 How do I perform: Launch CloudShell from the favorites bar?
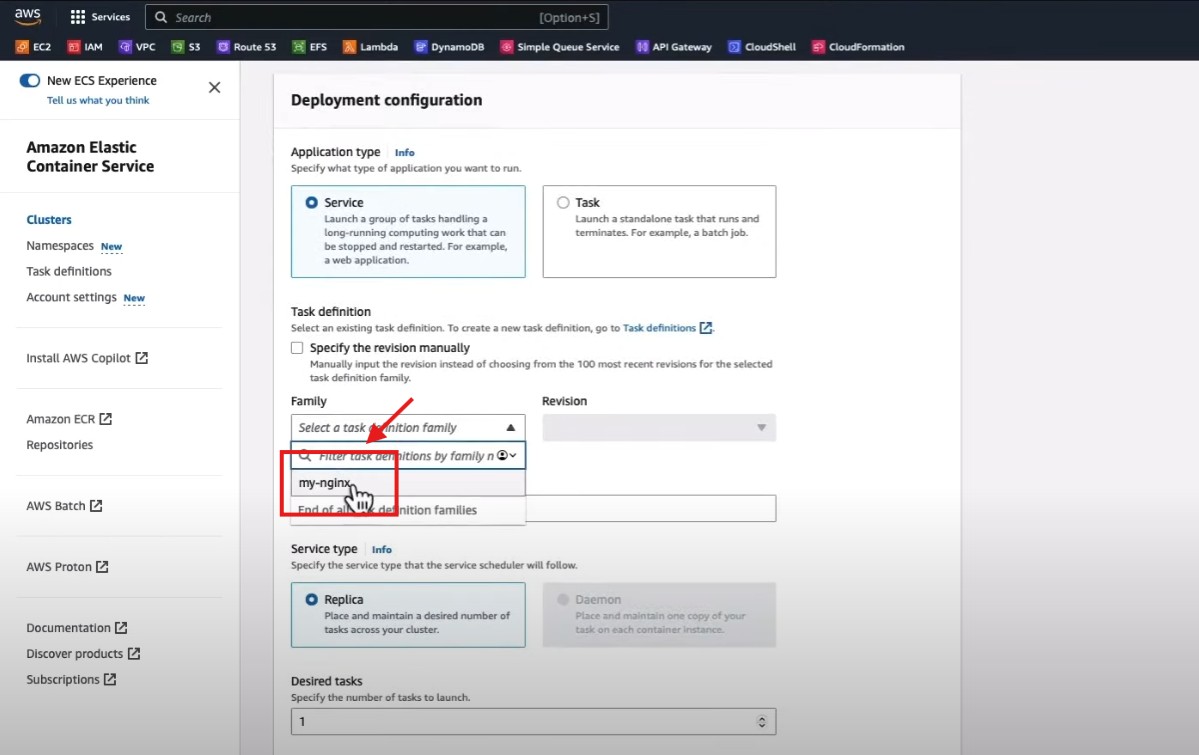pos(765,47)
